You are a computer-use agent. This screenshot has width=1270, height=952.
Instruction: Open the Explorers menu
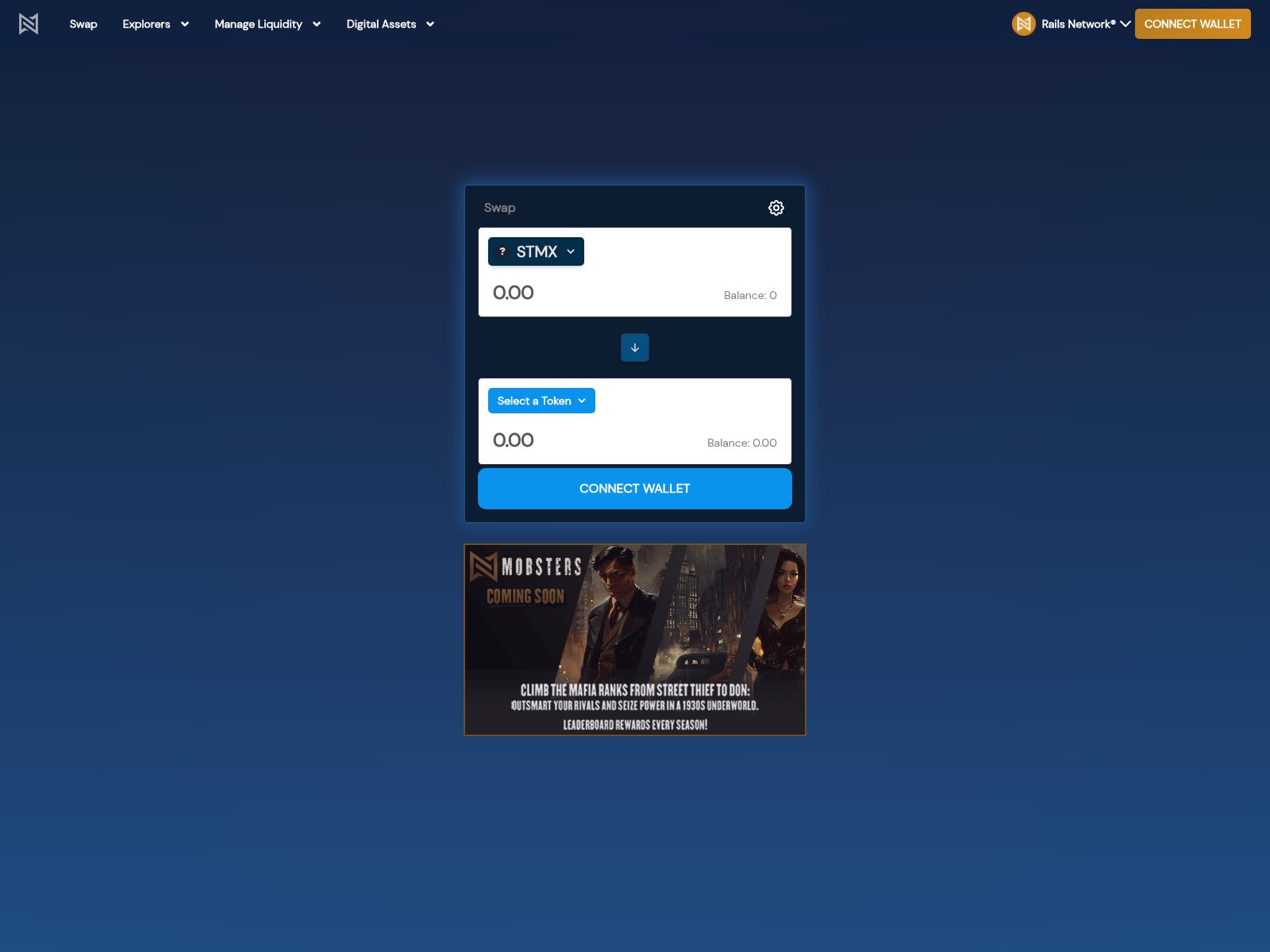pos(147,24)
